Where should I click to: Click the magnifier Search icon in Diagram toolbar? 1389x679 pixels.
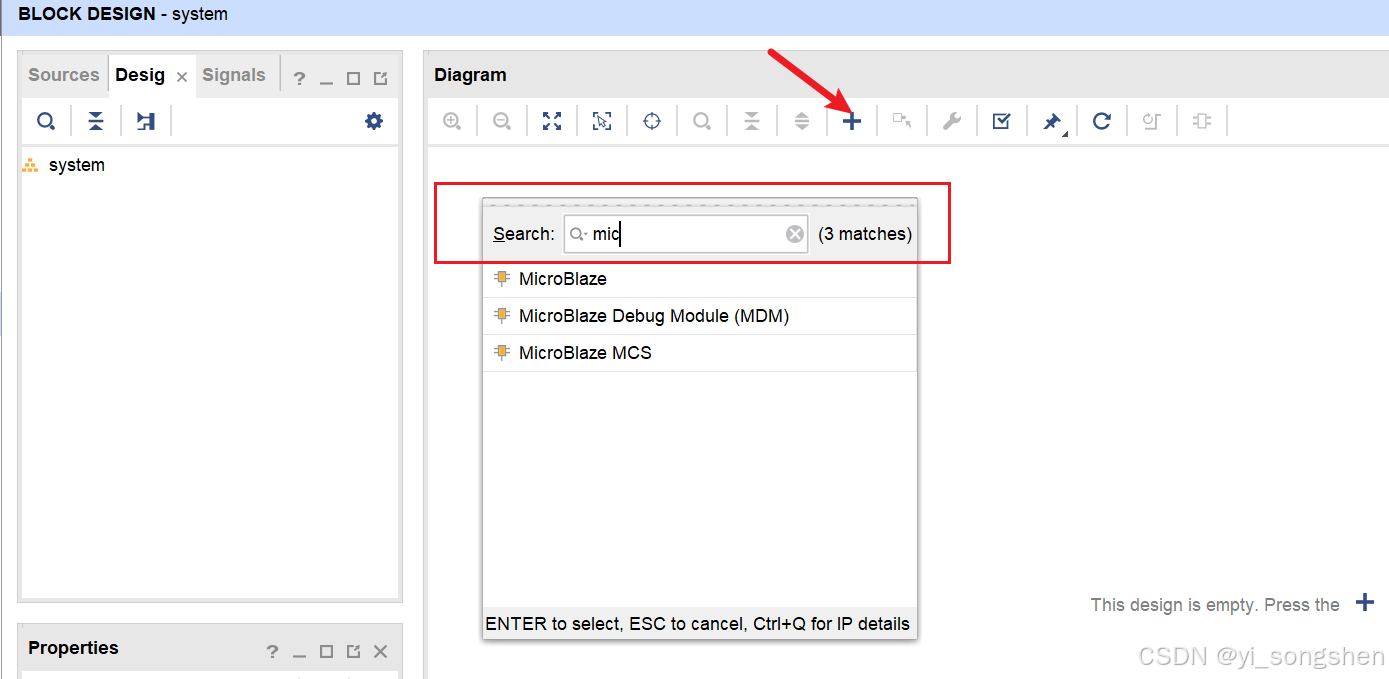702,121
